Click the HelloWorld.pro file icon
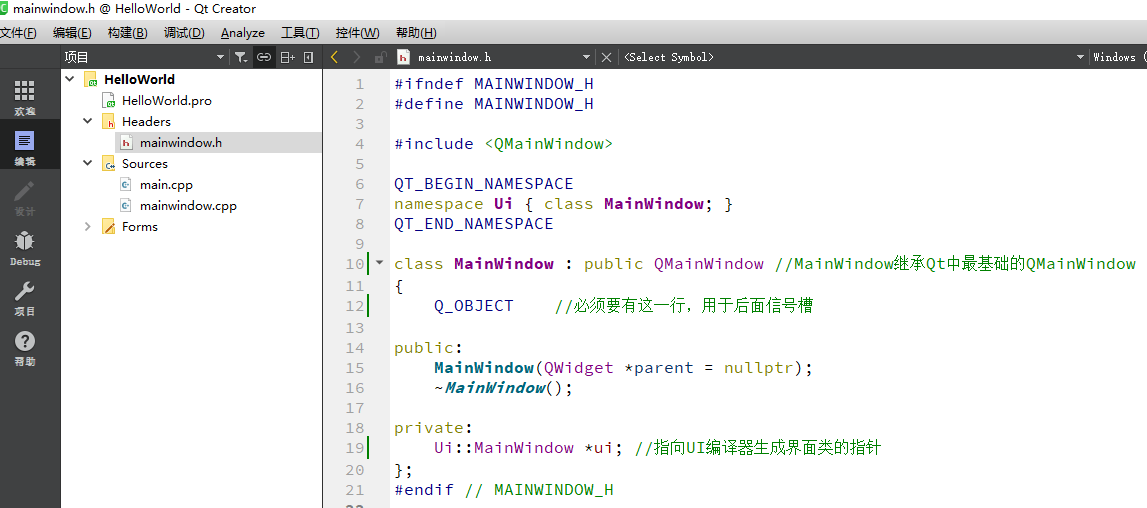Image resolution: width=1147 pixels, height=508 pixels. tap(109, 101)
